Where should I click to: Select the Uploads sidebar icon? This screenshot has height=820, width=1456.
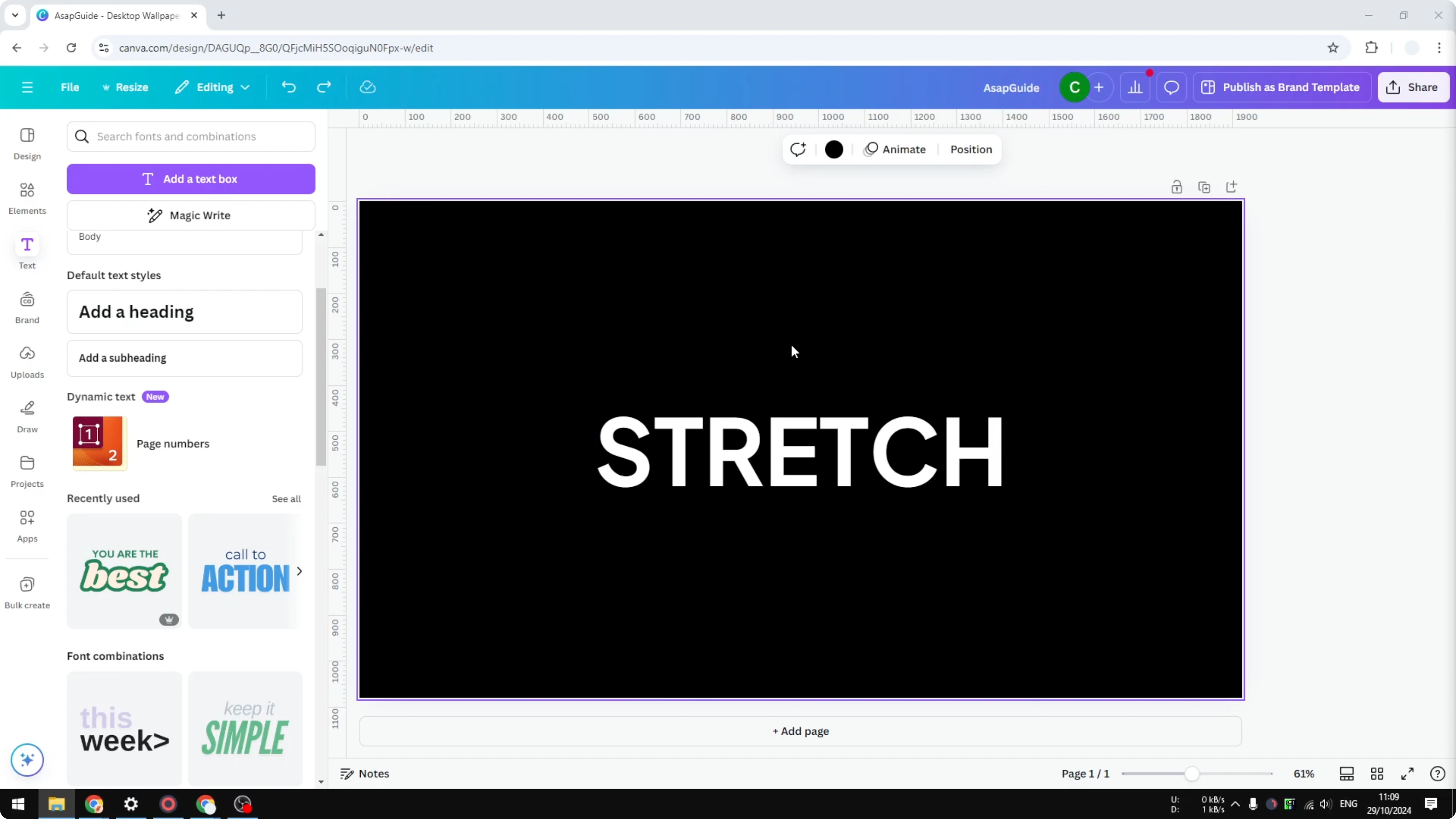point(27,361)
